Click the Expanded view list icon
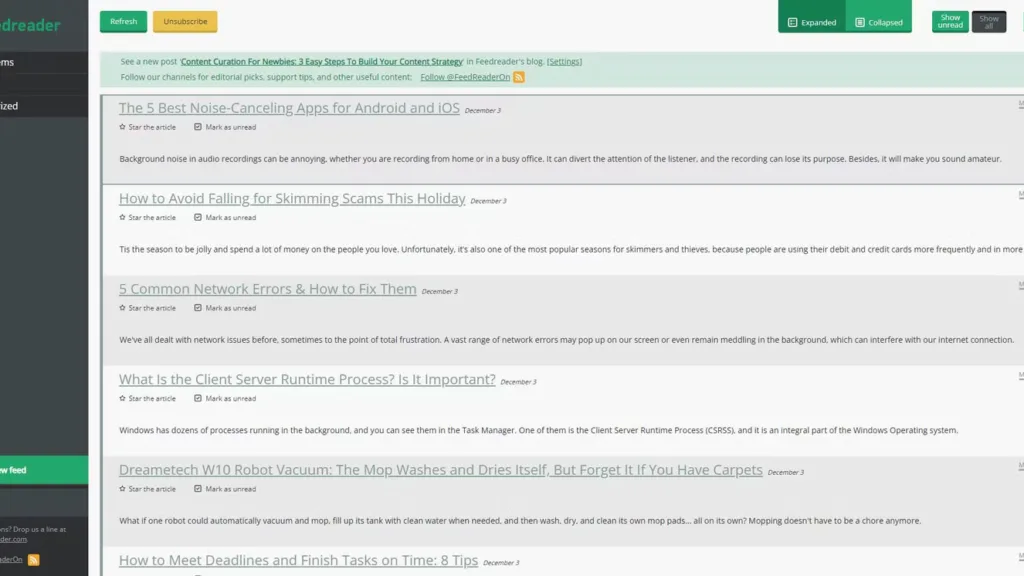The height and width of the screenshot is (576, 1024). pyautogui.click(x=792, y=22)
